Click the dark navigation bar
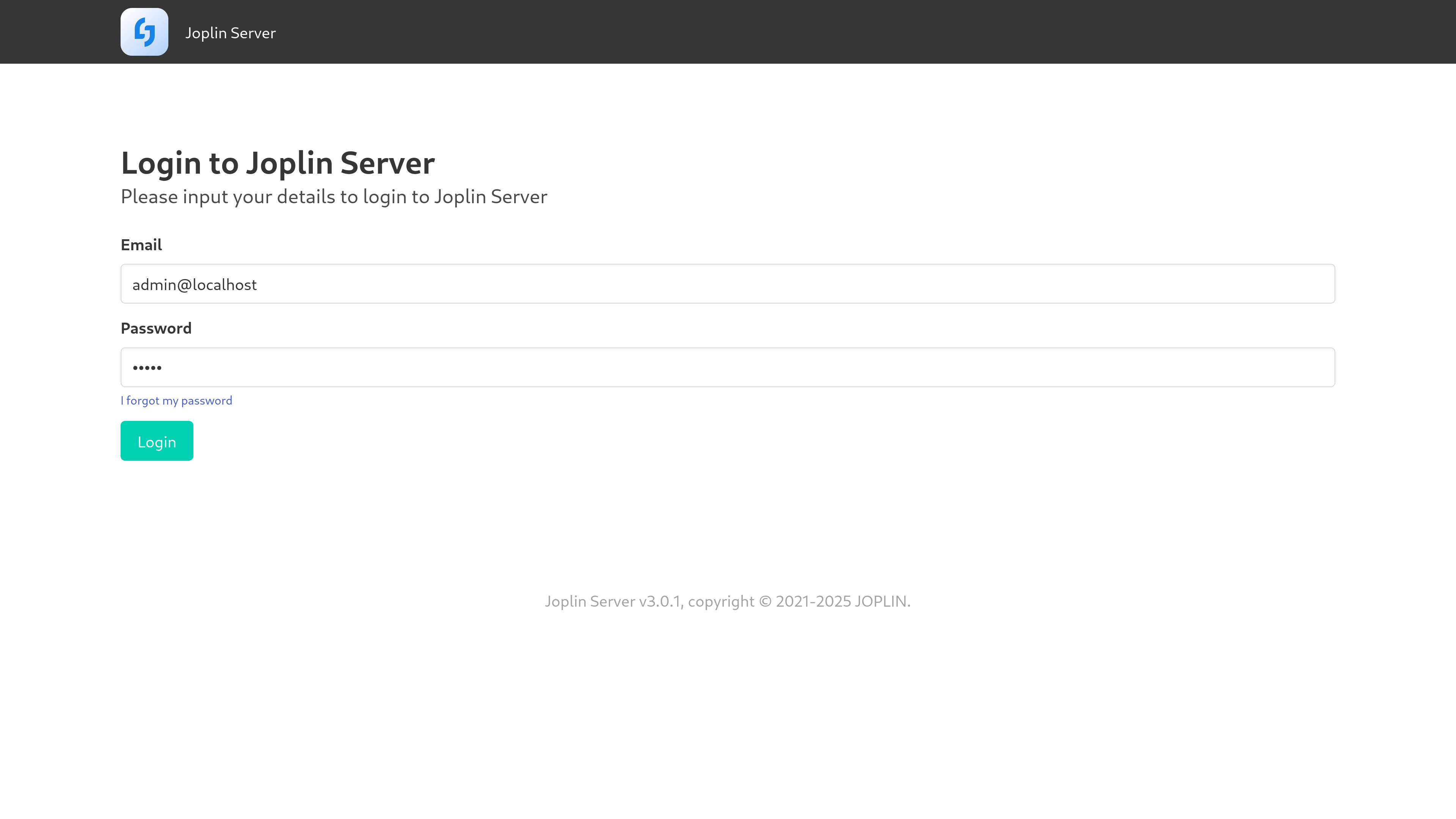1456x819 pixels. point(848,31)
